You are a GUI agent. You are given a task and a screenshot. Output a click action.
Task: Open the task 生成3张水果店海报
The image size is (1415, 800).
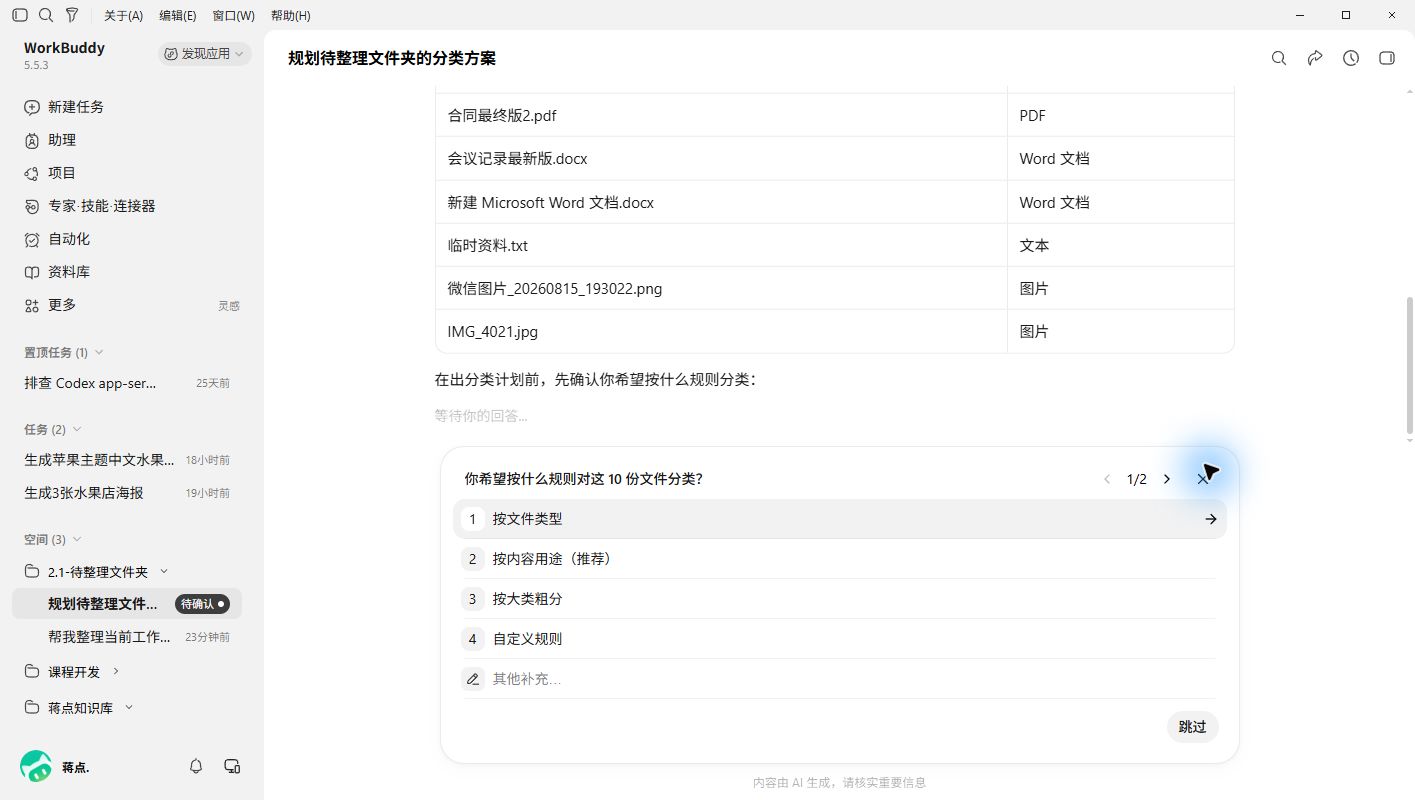click(x=127, y=493)
